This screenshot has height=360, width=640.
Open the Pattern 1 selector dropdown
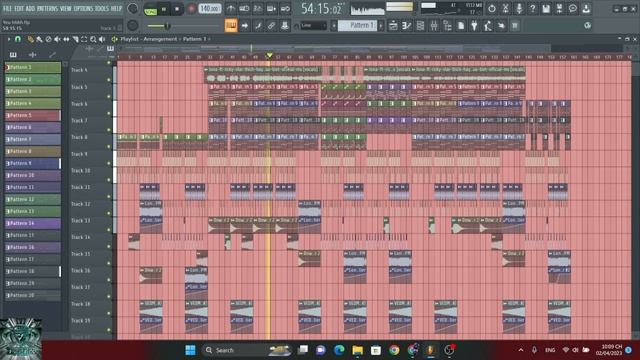coord(358,26)
